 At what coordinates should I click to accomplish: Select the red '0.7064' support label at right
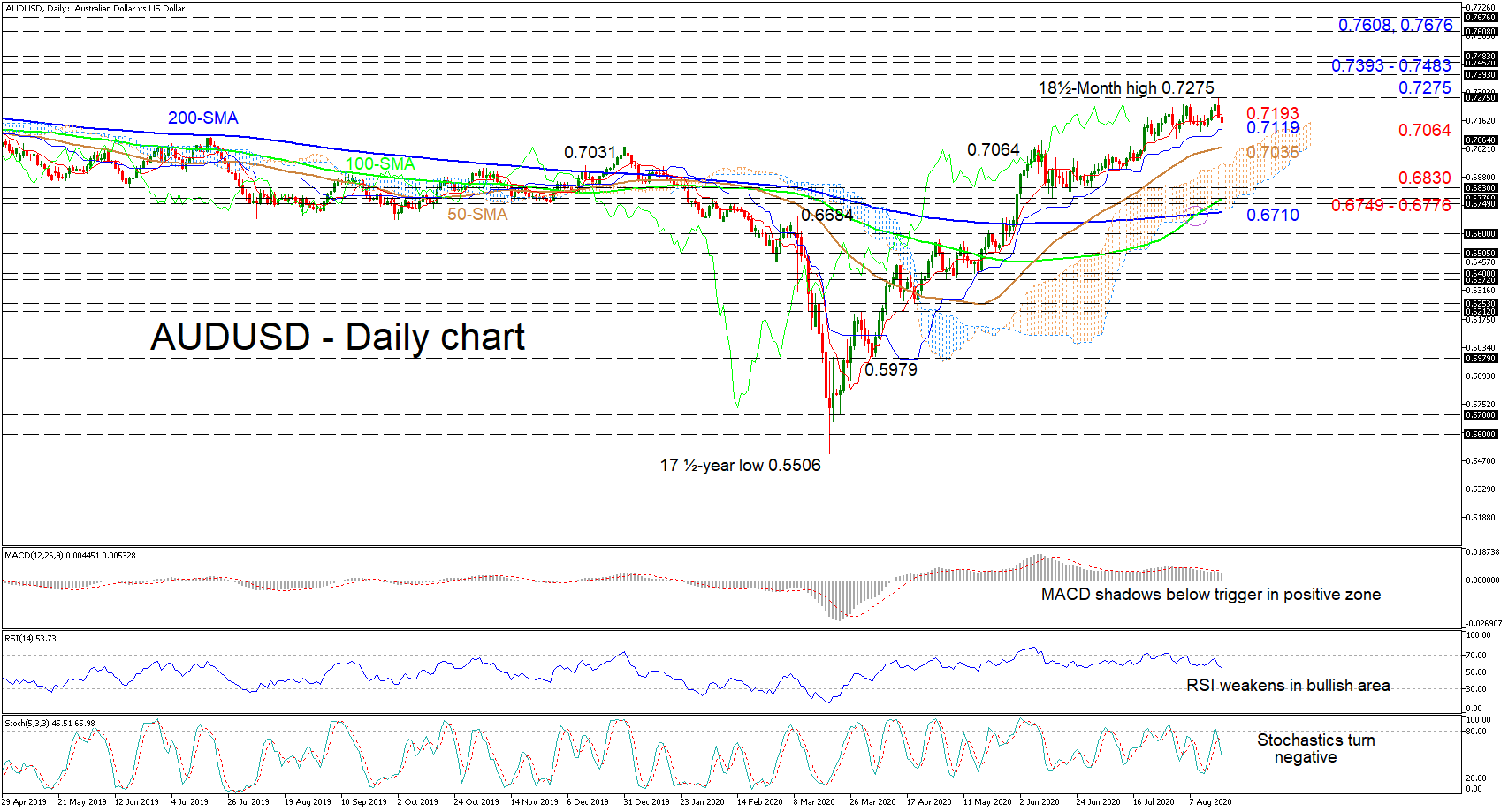tap(1425, 130)
